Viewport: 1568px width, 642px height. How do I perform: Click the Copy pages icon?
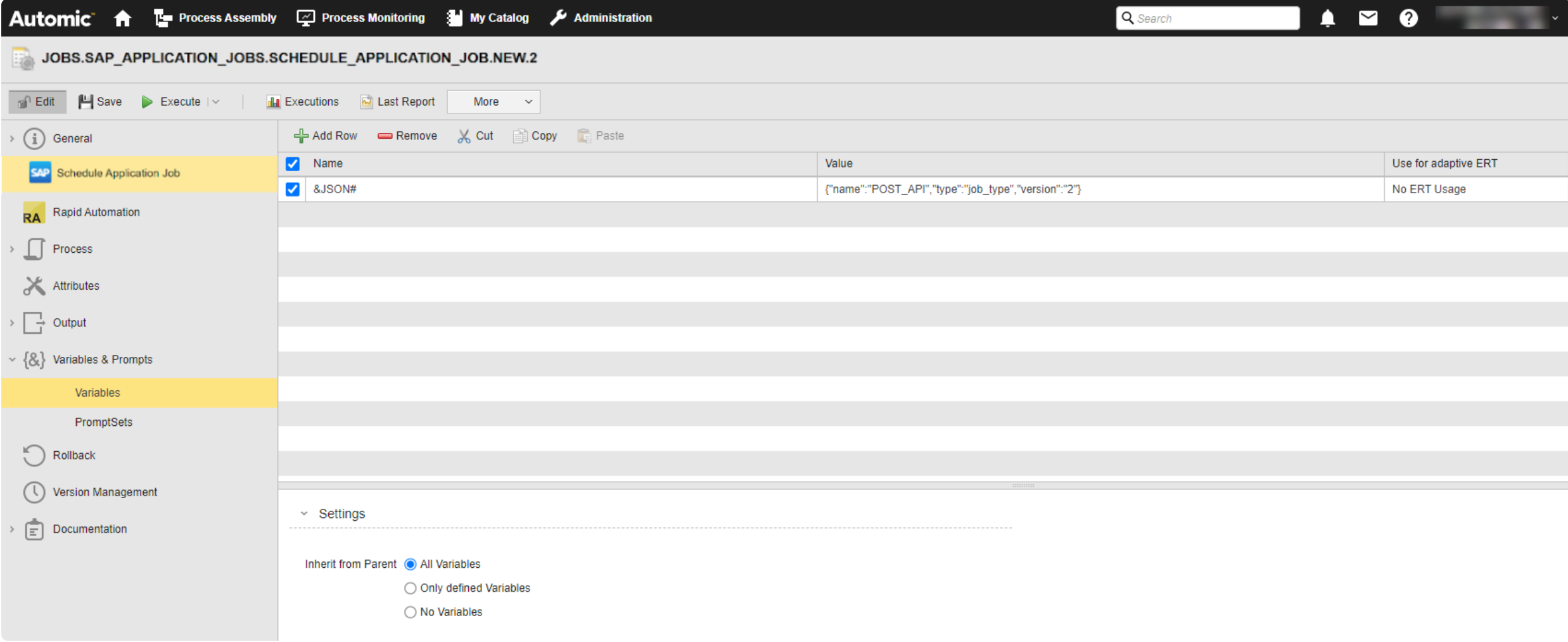(519, 136)
